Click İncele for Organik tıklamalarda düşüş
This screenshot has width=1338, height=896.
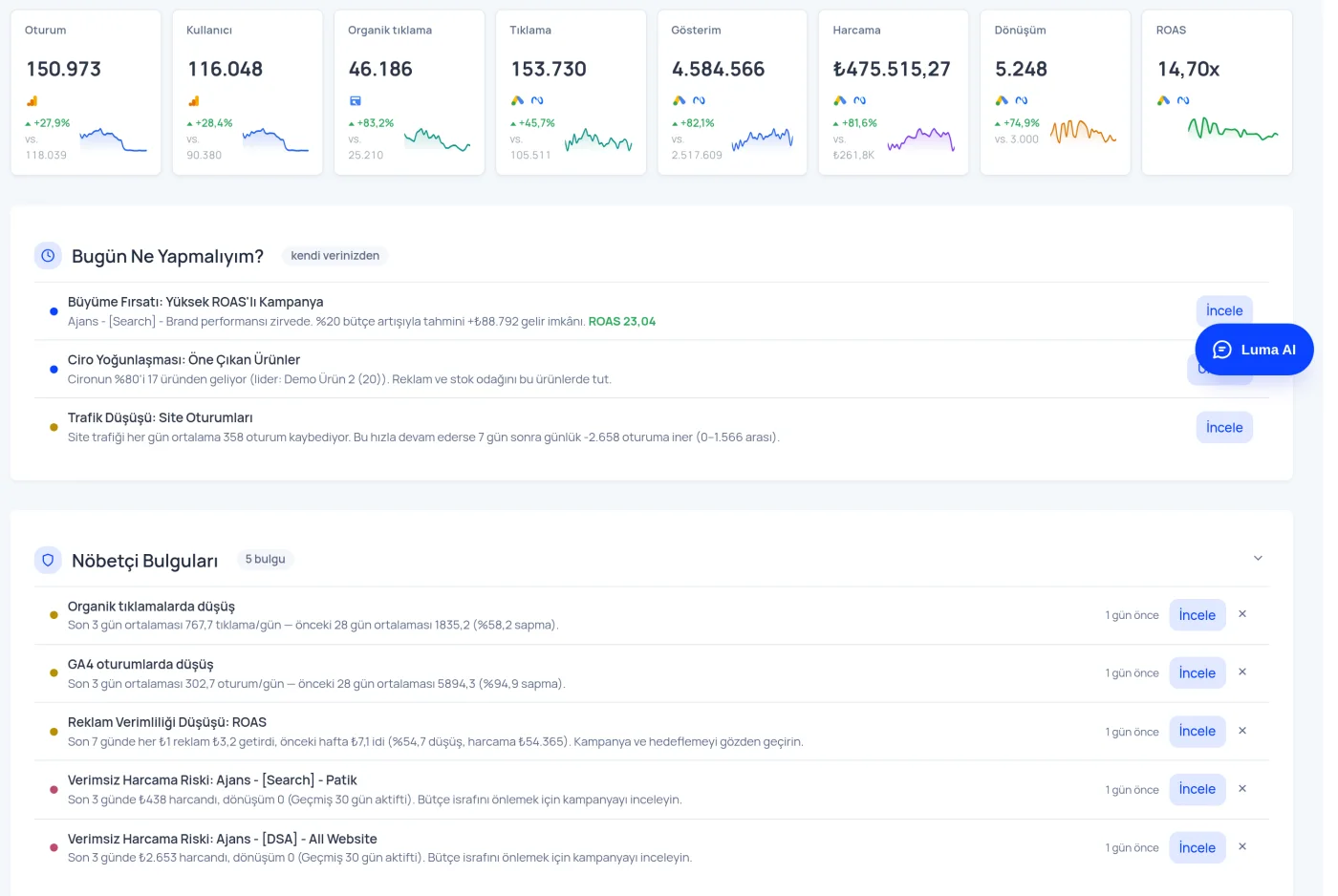click(x=1198, y=615)
